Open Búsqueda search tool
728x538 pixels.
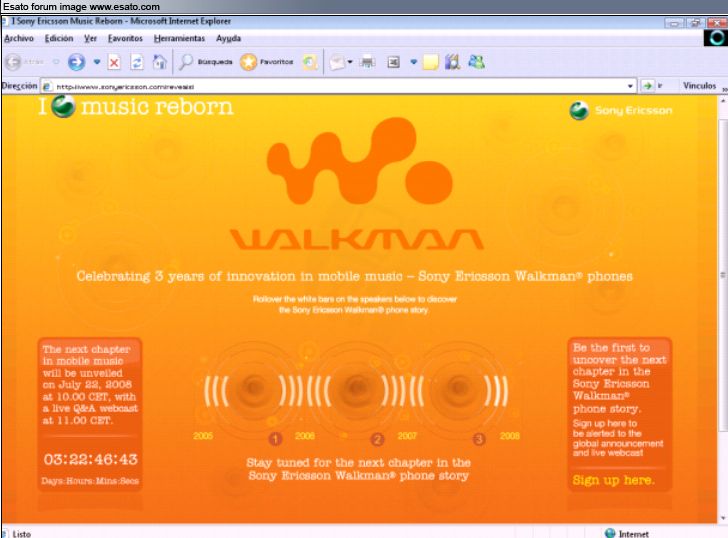coord(205,62)
